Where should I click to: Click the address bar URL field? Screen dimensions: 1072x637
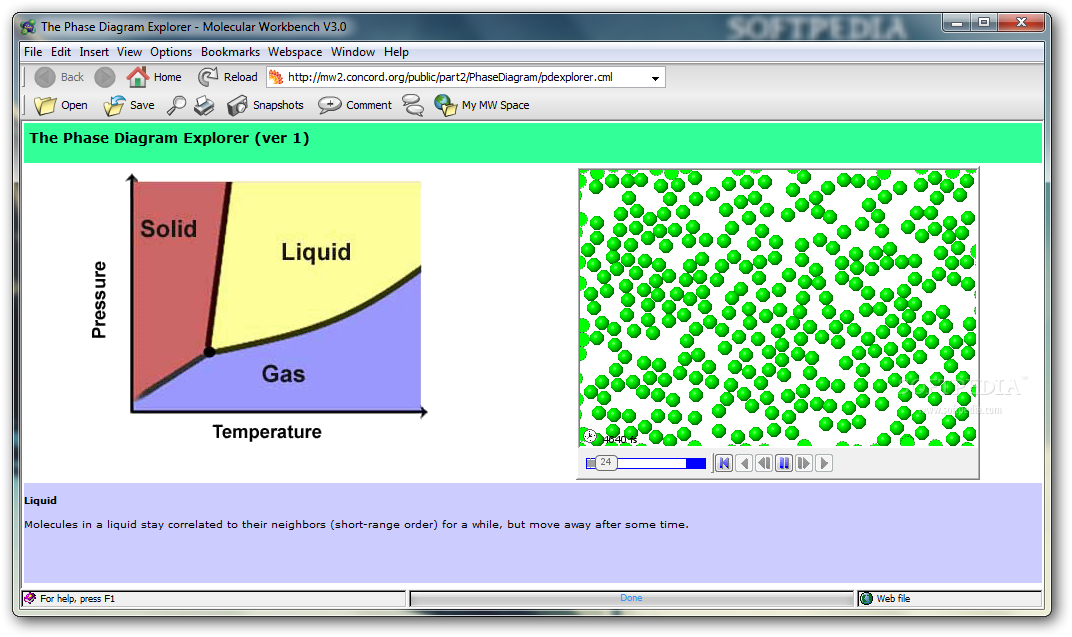pos(465,77)
